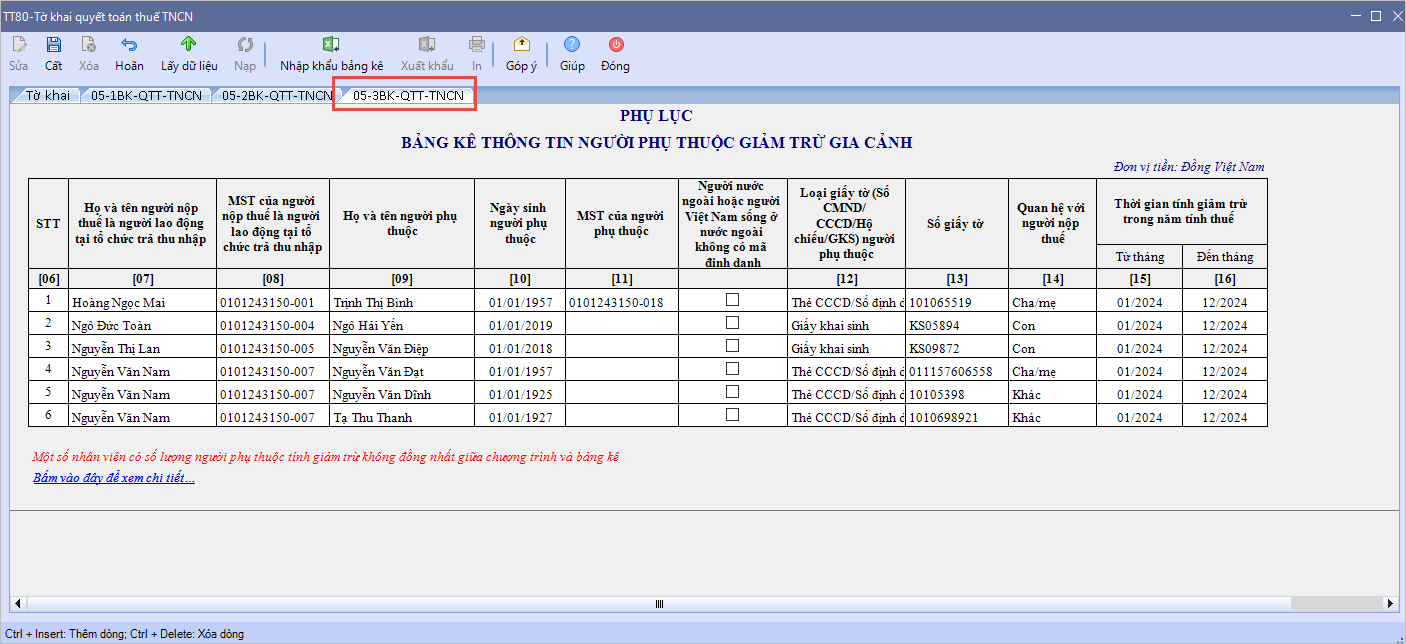Click the Lấy dữ liệu green arrow icon
Screen dimensions: 1406x644
[189, 45]
